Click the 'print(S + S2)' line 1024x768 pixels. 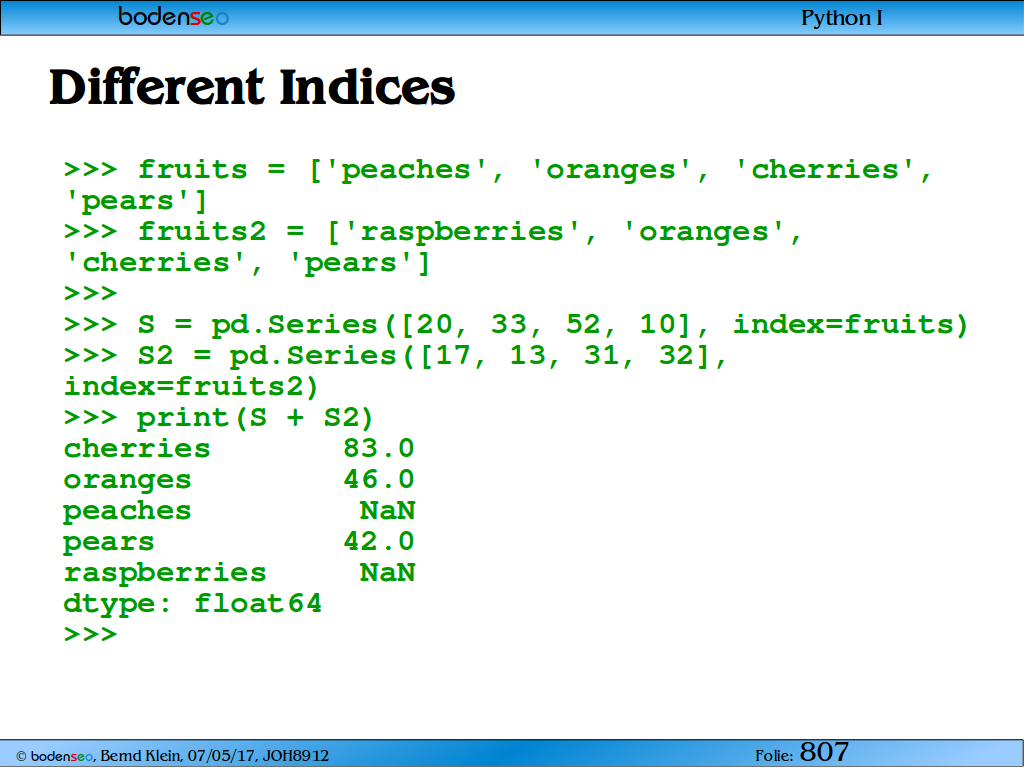coord(218,418)
